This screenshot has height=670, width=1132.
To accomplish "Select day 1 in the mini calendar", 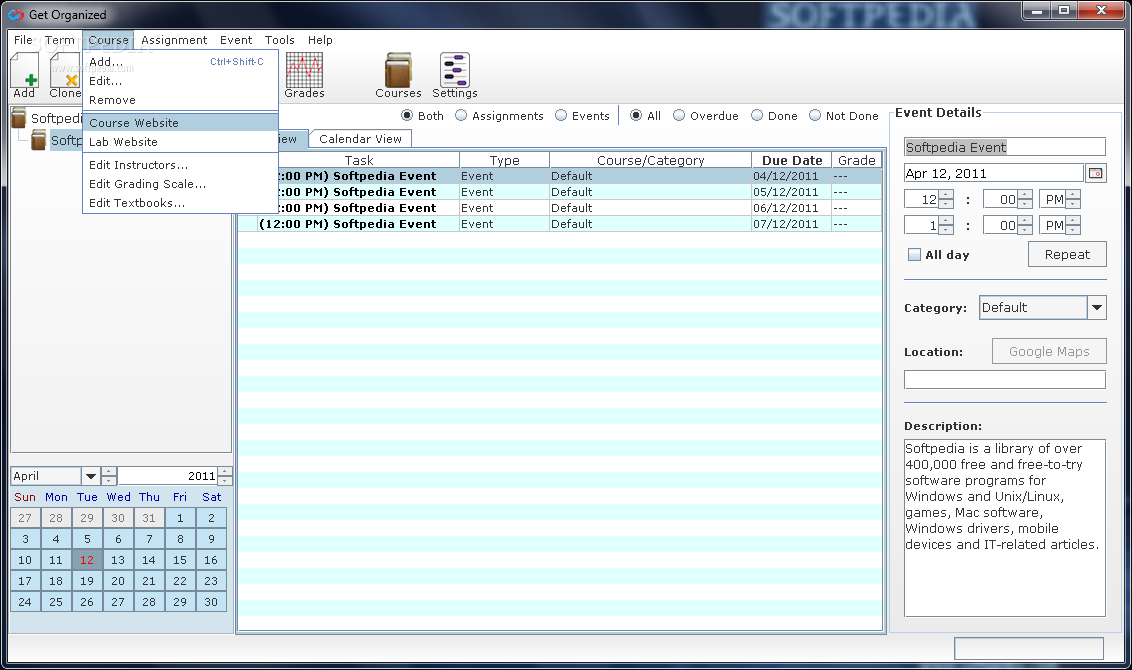I will pyautogui.click(x=180, y=518).
